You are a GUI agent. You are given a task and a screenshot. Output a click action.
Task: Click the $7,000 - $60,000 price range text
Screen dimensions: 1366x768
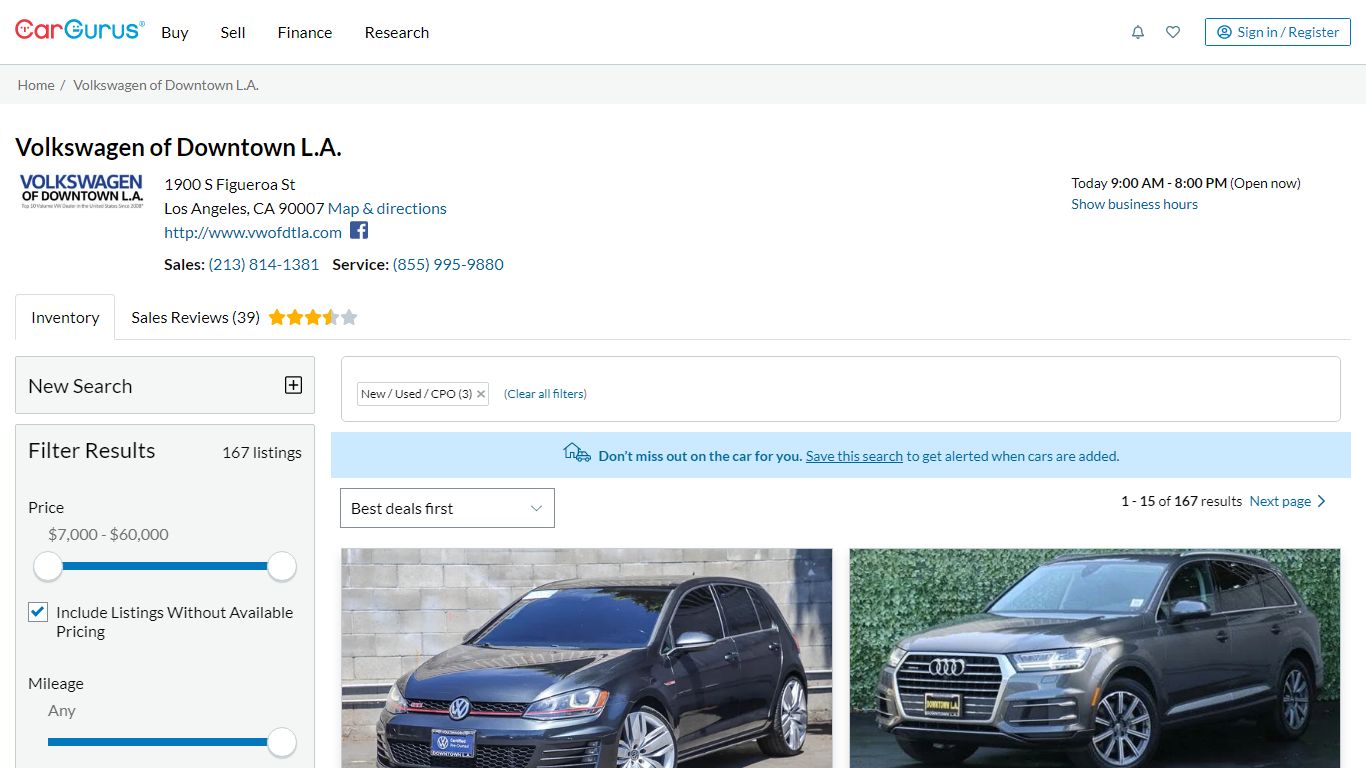point(108,534)
